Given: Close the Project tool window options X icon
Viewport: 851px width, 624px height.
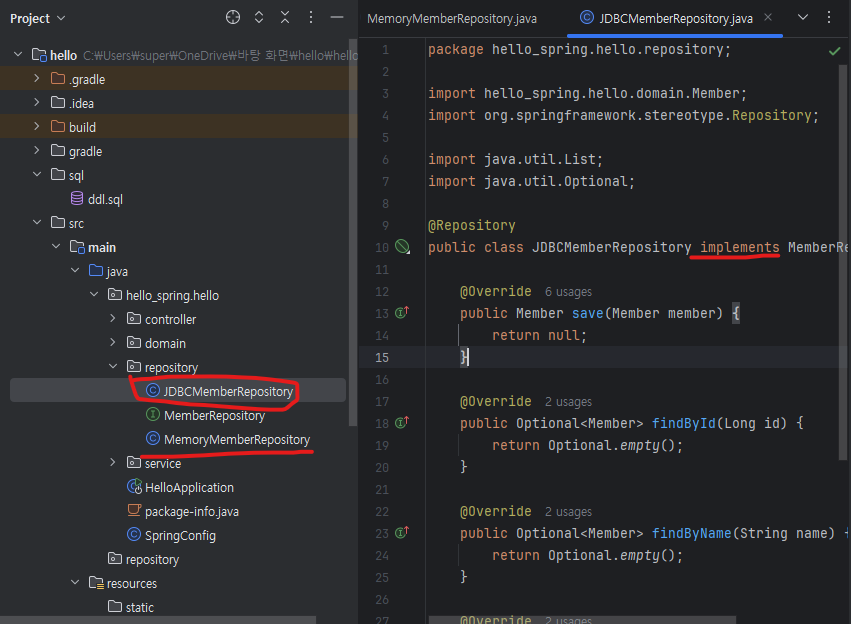Looking at the screenshot, I should (x=286, y=18).
